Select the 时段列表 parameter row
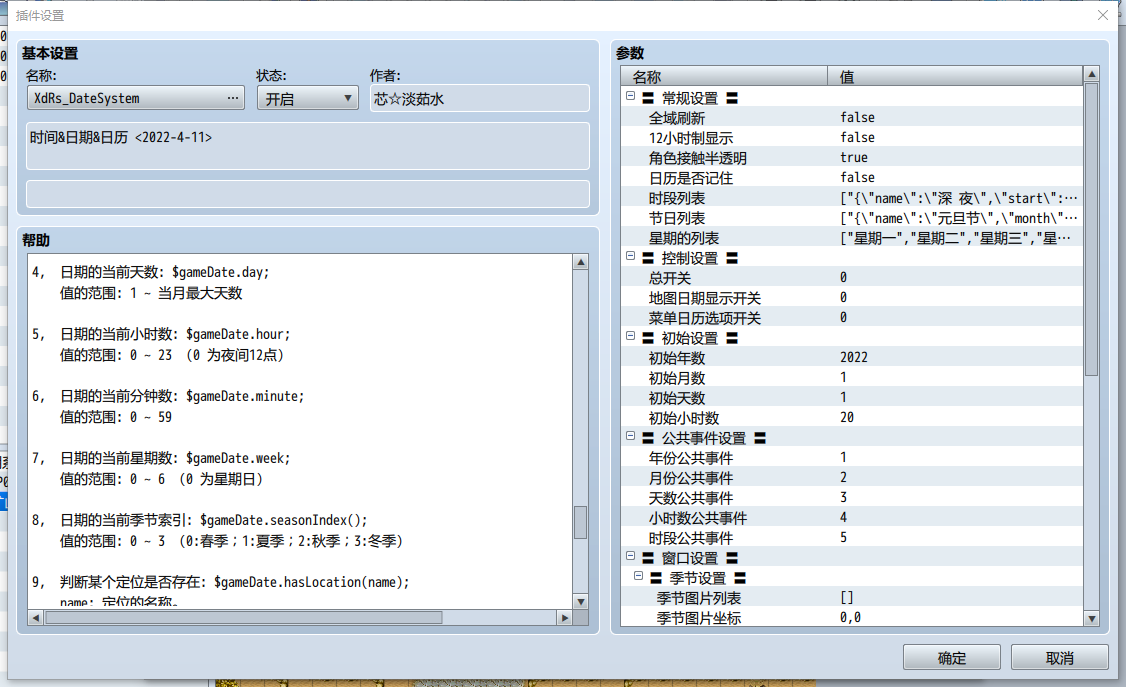Viewport: 1126px width, 687px height. point(852,198)
